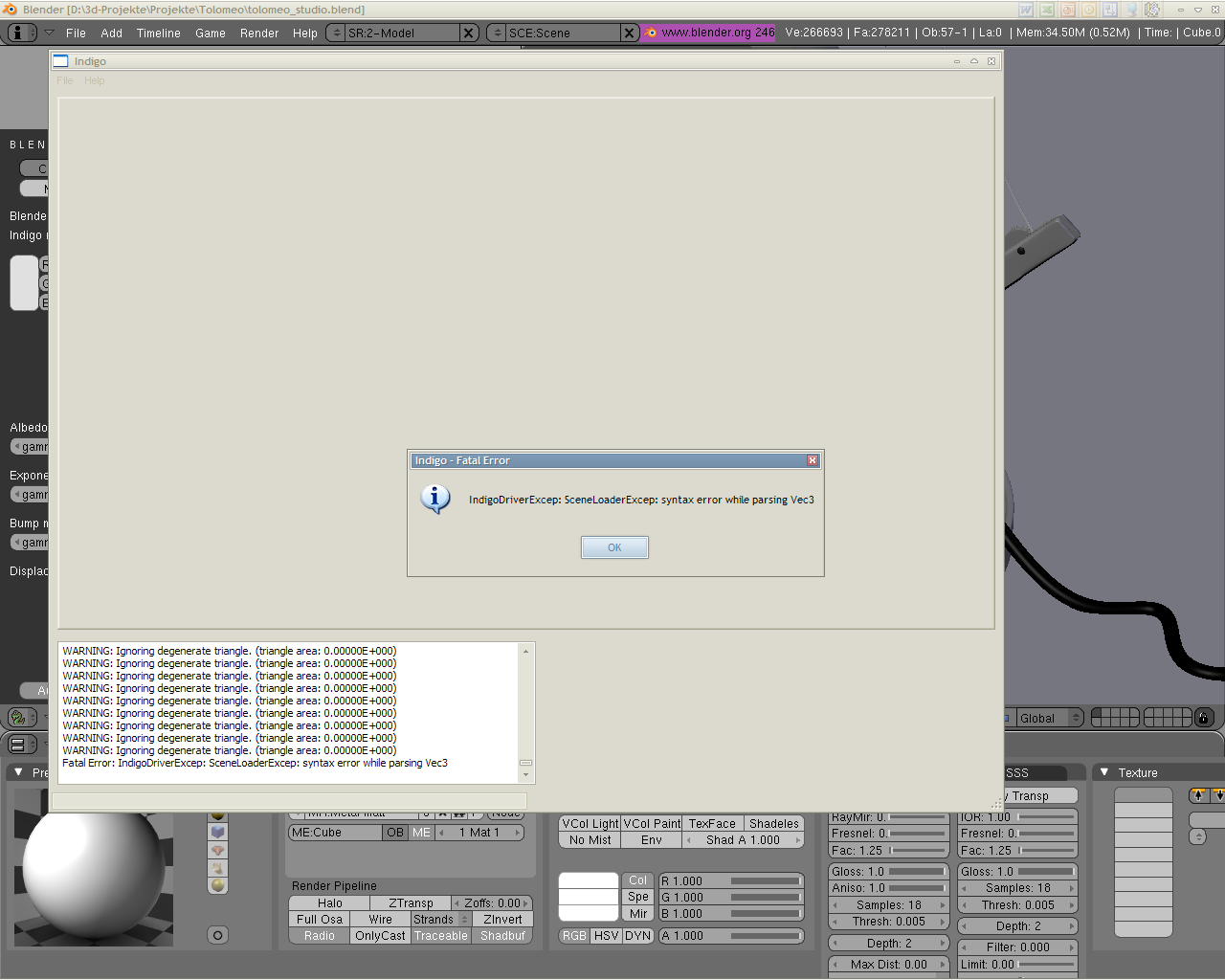
Task: Toggle the VCol Light button
Action: [x=590, y=823]
